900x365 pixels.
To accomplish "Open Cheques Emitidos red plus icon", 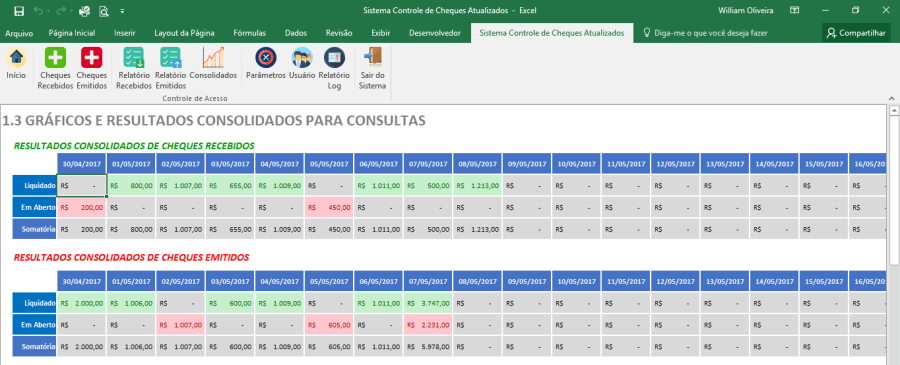I will (x=91, y=58).
